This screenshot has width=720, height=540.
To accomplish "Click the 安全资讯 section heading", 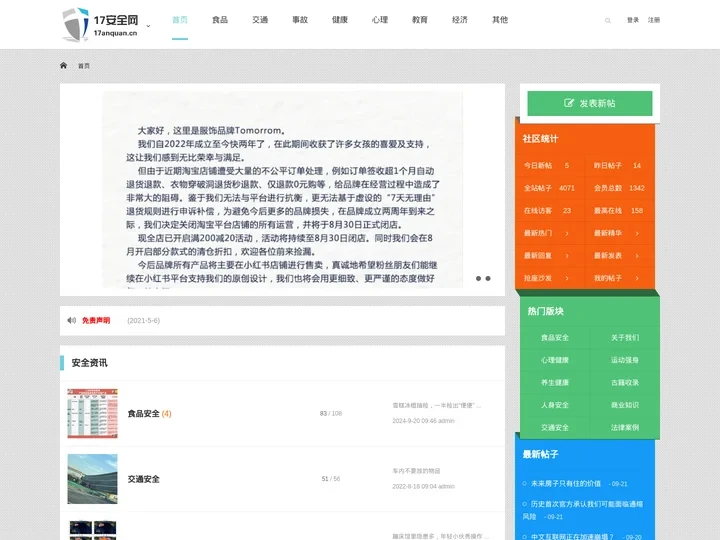I will (90, 363).
